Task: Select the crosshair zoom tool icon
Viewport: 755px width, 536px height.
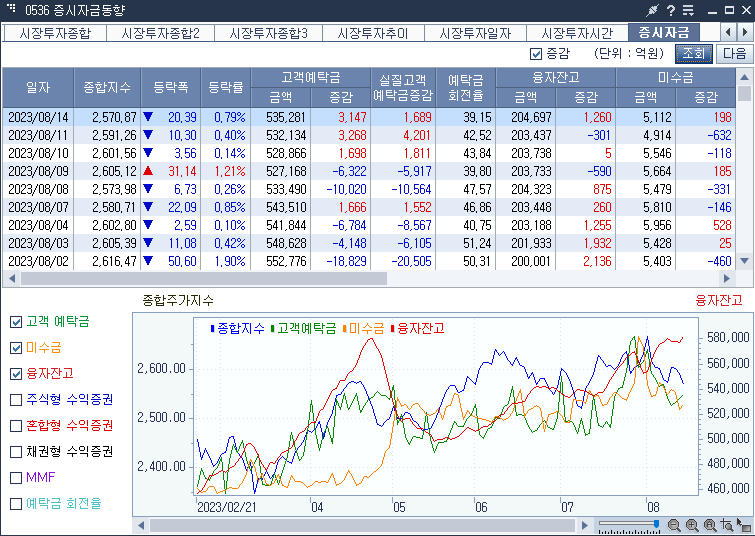Action: click(x=727, y=525)
